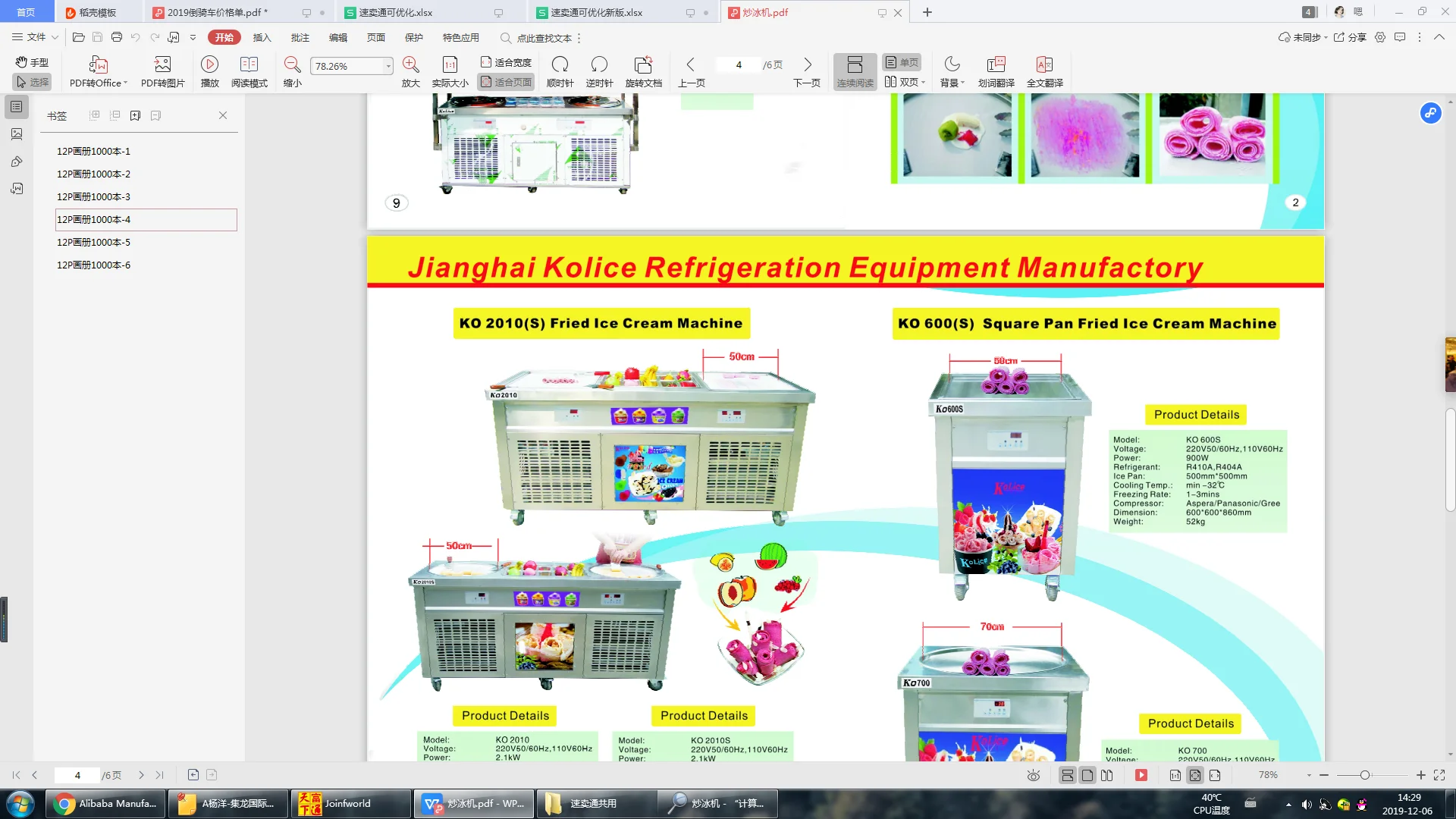Expand quick access toolbar dropdown arrow

tap(193, 37)
